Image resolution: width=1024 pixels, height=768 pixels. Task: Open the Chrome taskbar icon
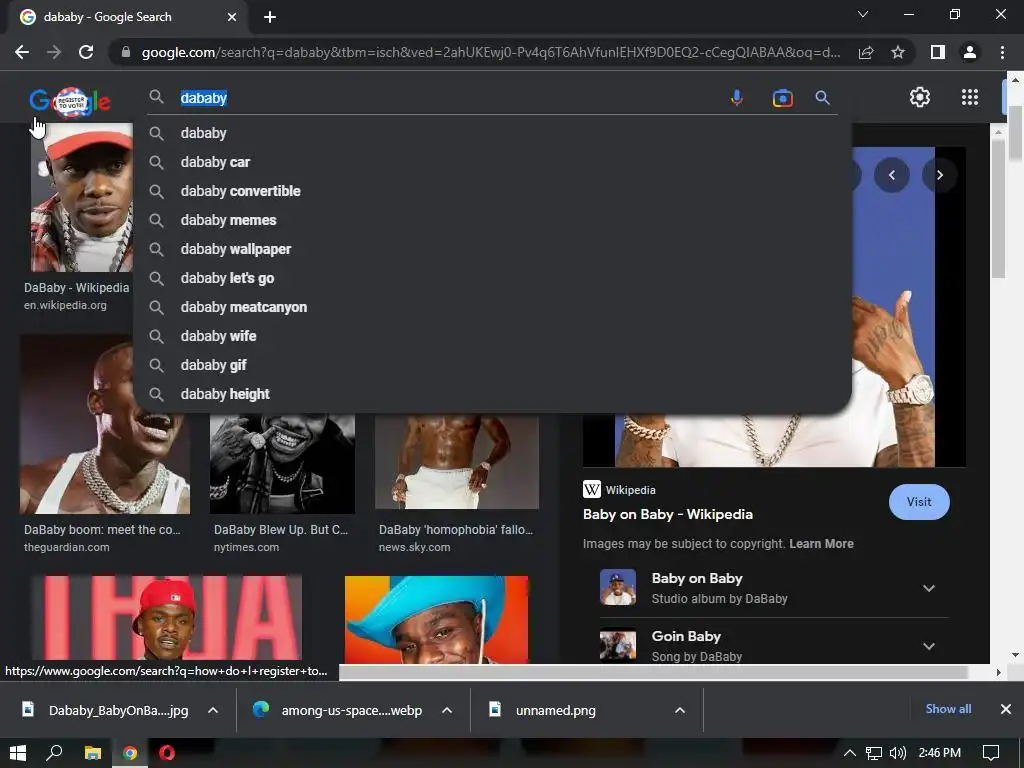tap(130, 753)
